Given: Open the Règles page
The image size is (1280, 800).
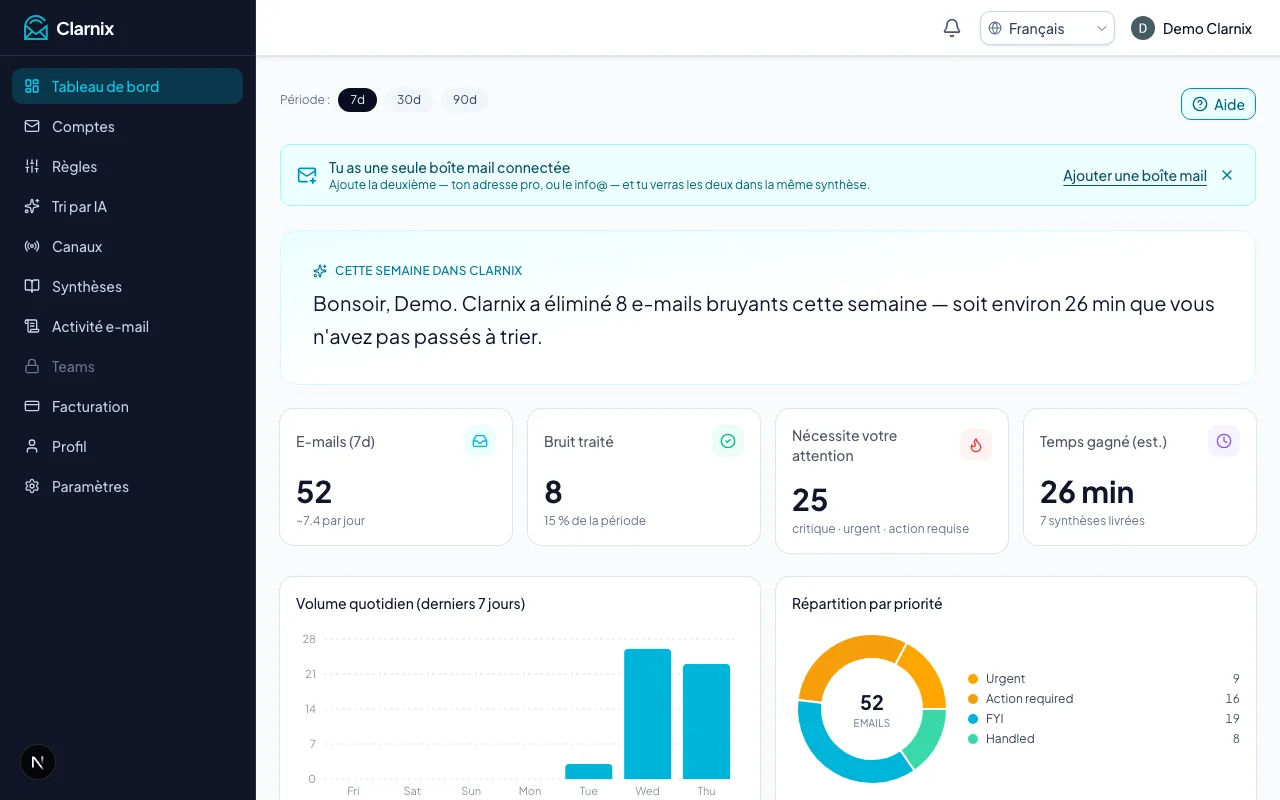Looking at the screenshot, I should [127, 166].
